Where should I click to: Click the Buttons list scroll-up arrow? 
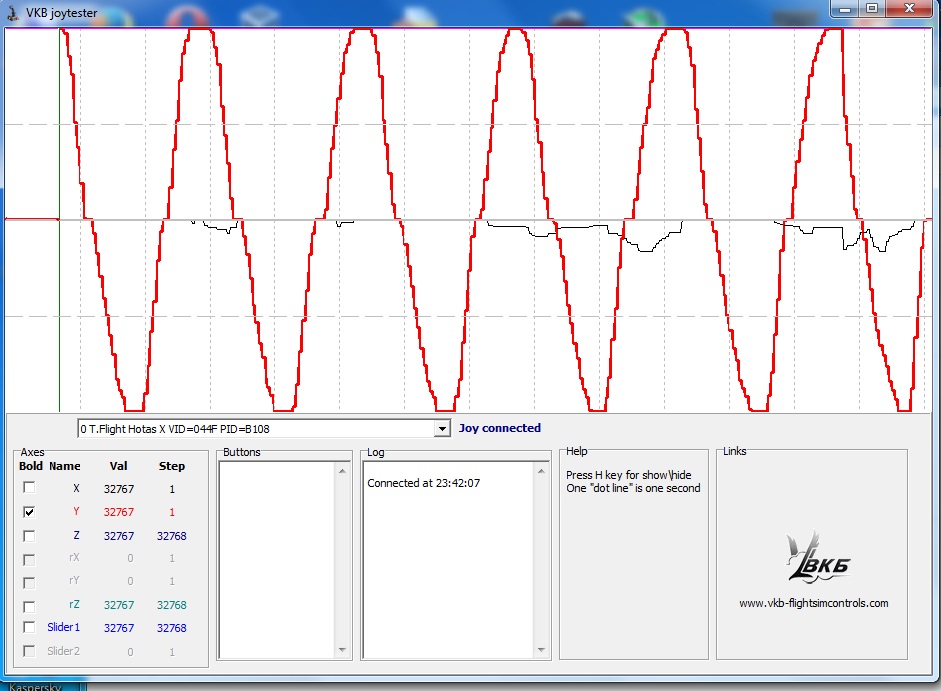343,468
